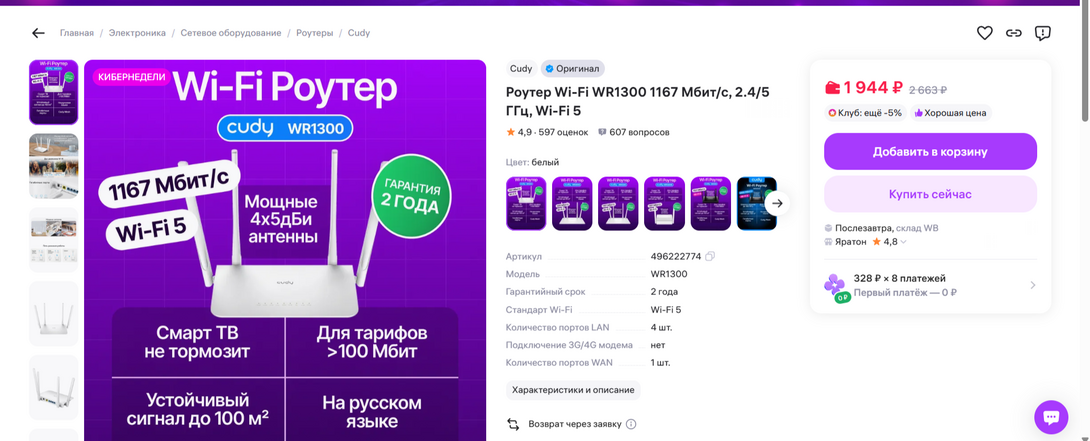Expand the installment payments chevron
This screenshot has width=1090, height=441.
tap(1032, 285)
